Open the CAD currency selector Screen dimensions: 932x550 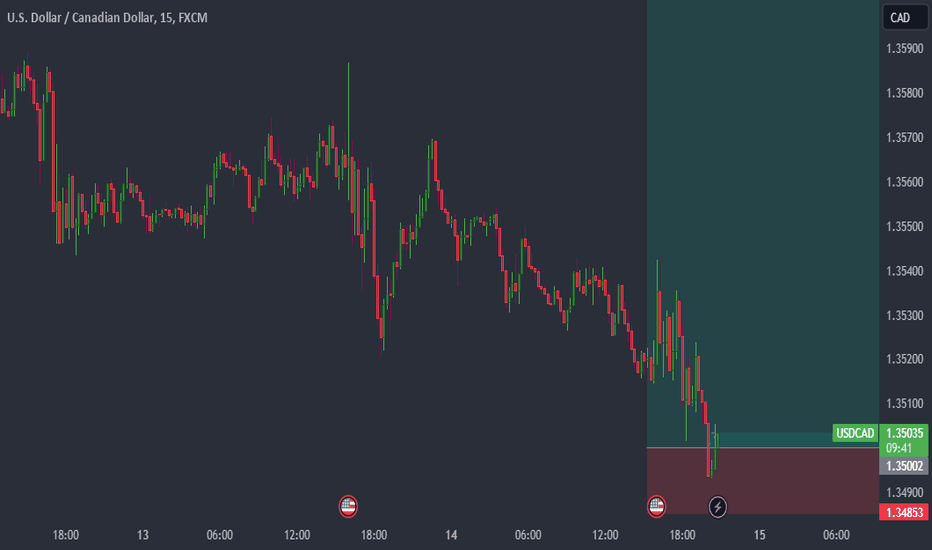[x=904, y=17]
